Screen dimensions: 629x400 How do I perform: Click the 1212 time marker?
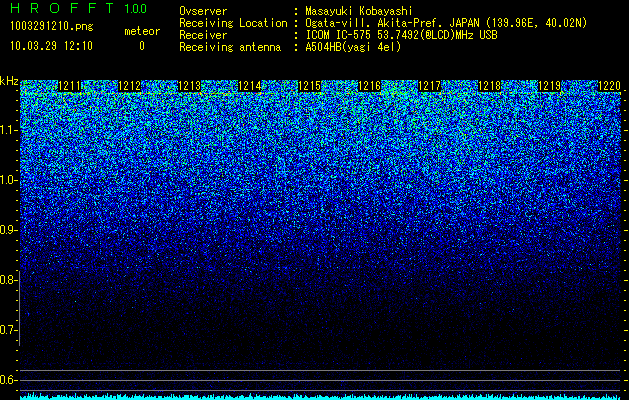[x=130, y=86]
